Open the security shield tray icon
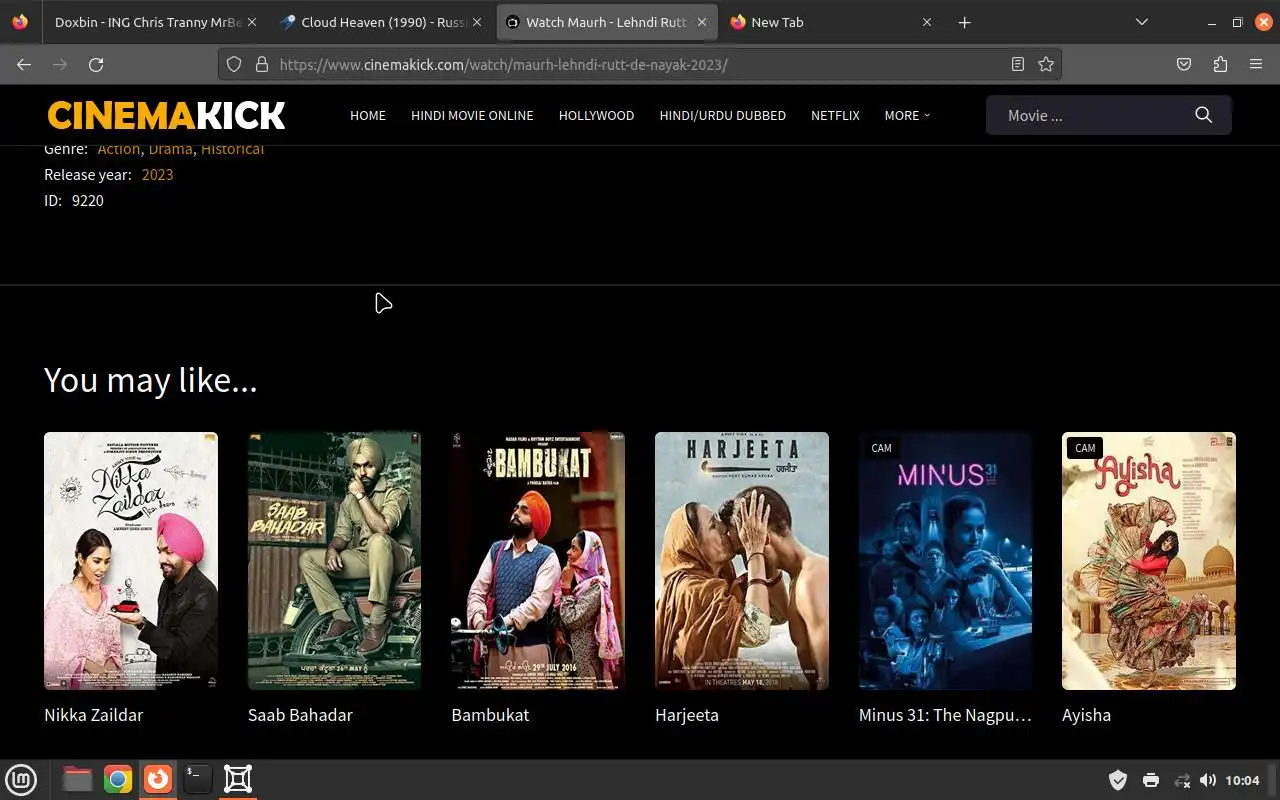Viewport: 1280px width, 800px height. coord(1118,780)
